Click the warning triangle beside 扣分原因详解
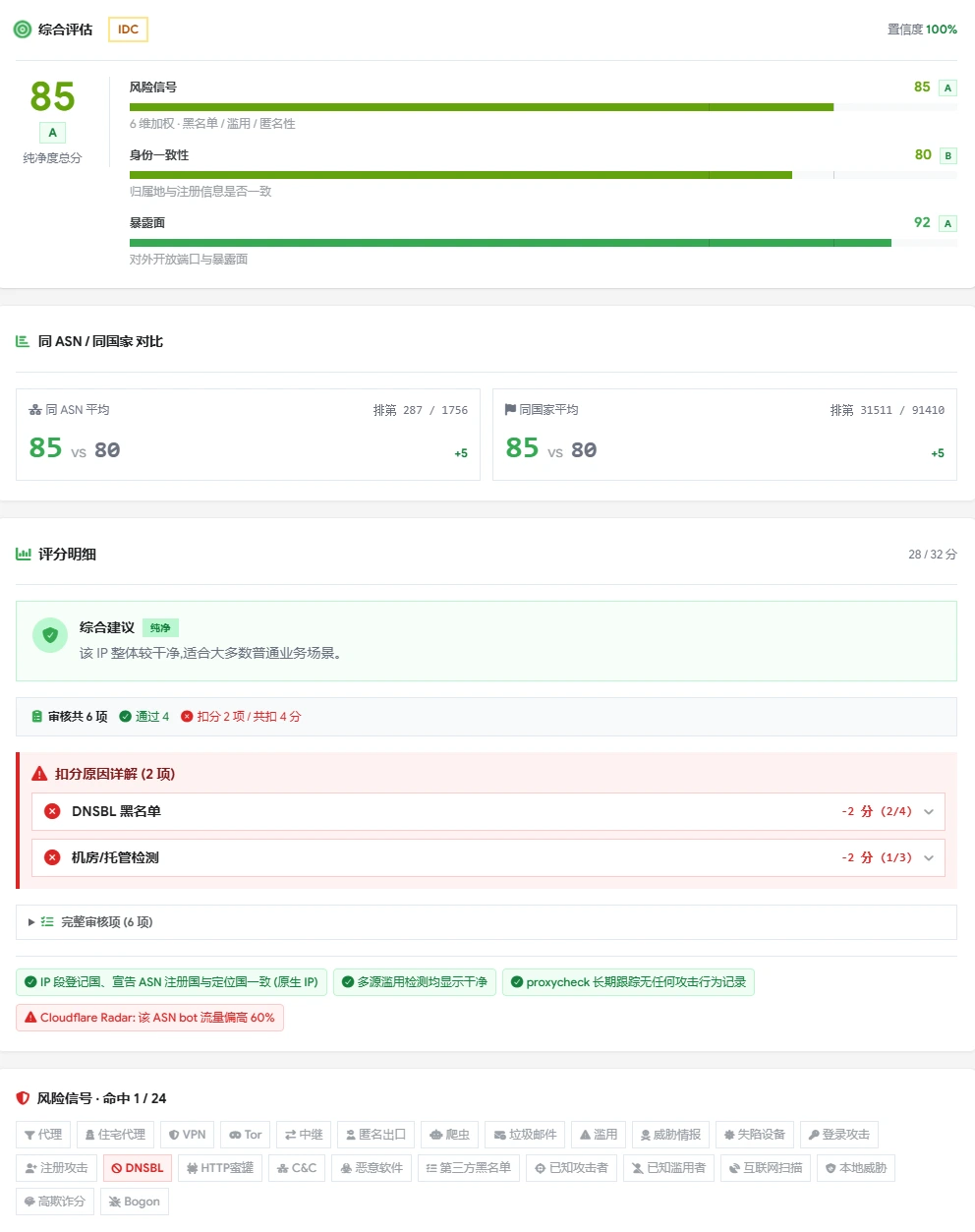The image size is (975, 1232). (40, 774)
